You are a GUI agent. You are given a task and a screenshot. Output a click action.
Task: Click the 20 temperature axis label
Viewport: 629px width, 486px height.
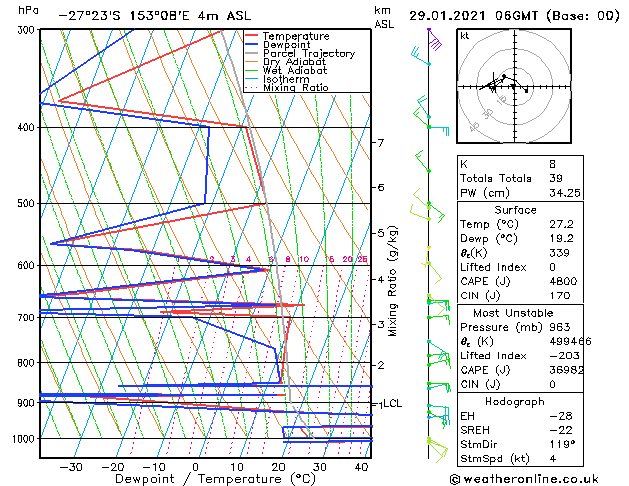278,467
